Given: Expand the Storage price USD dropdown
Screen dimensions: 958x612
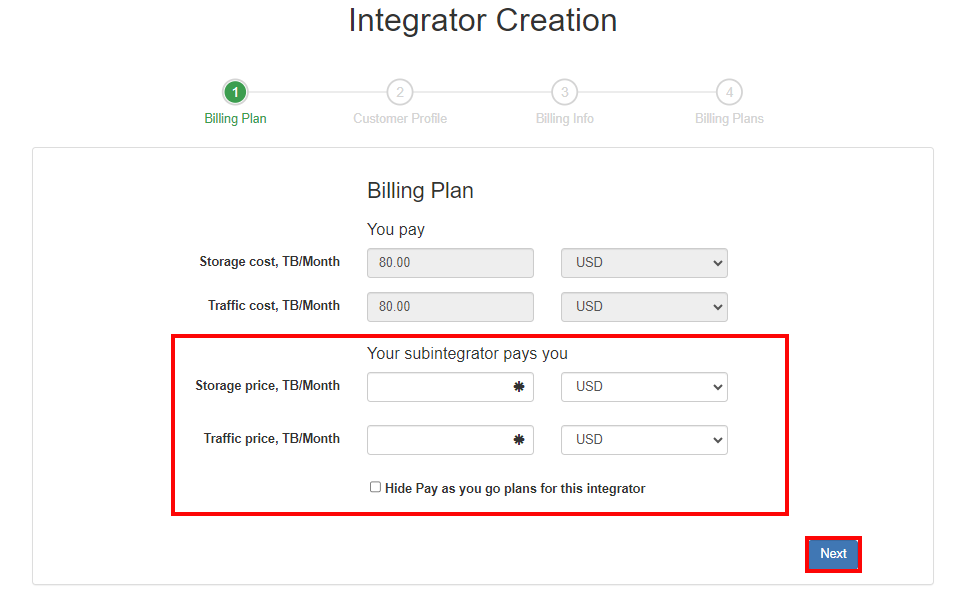Looking at the screenshot, I should (x=644, y=387).
